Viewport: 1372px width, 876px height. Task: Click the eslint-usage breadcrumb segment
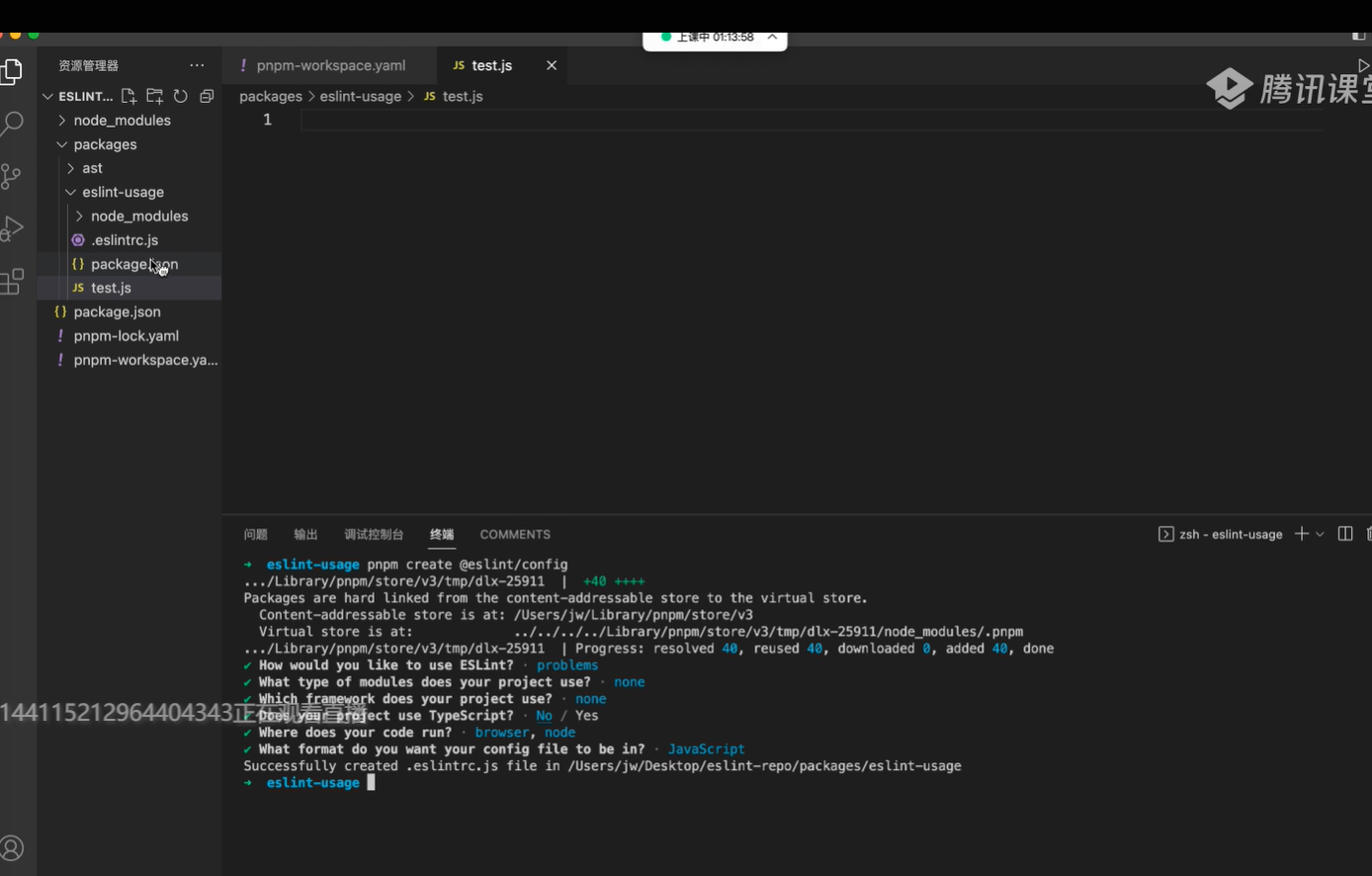[360, 96]
